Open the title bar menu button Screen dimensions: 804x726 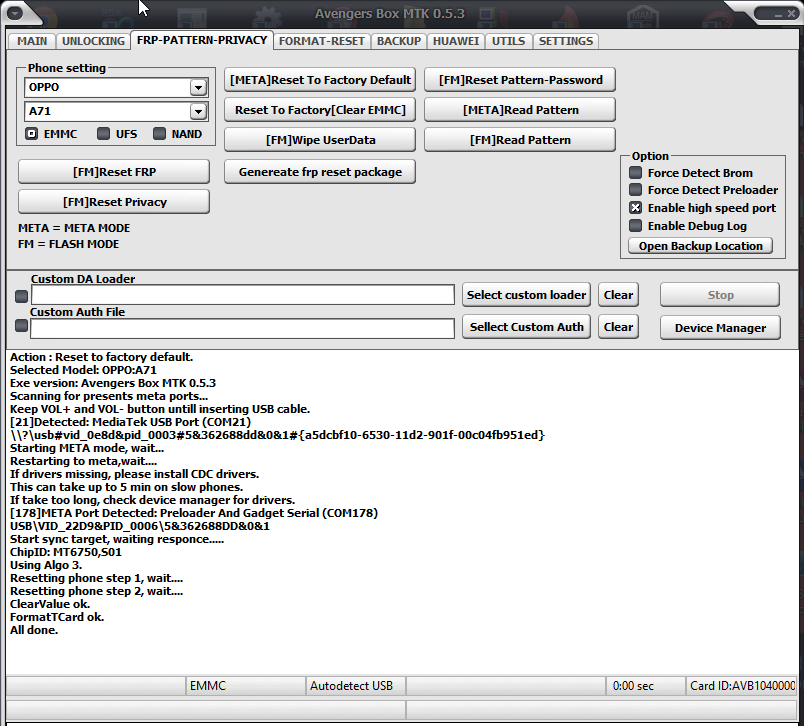[x=14, y=13]
